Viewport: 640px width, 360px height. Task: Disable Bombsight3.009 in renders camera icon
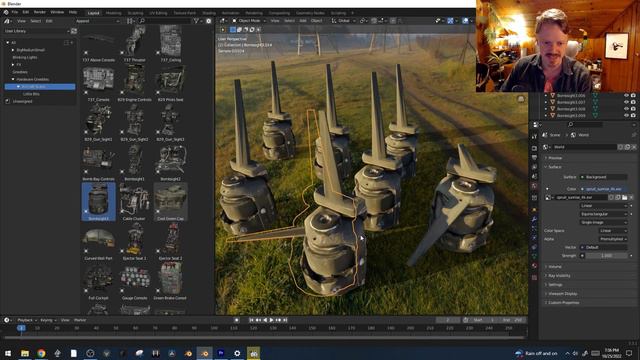(x=633, y=116)
